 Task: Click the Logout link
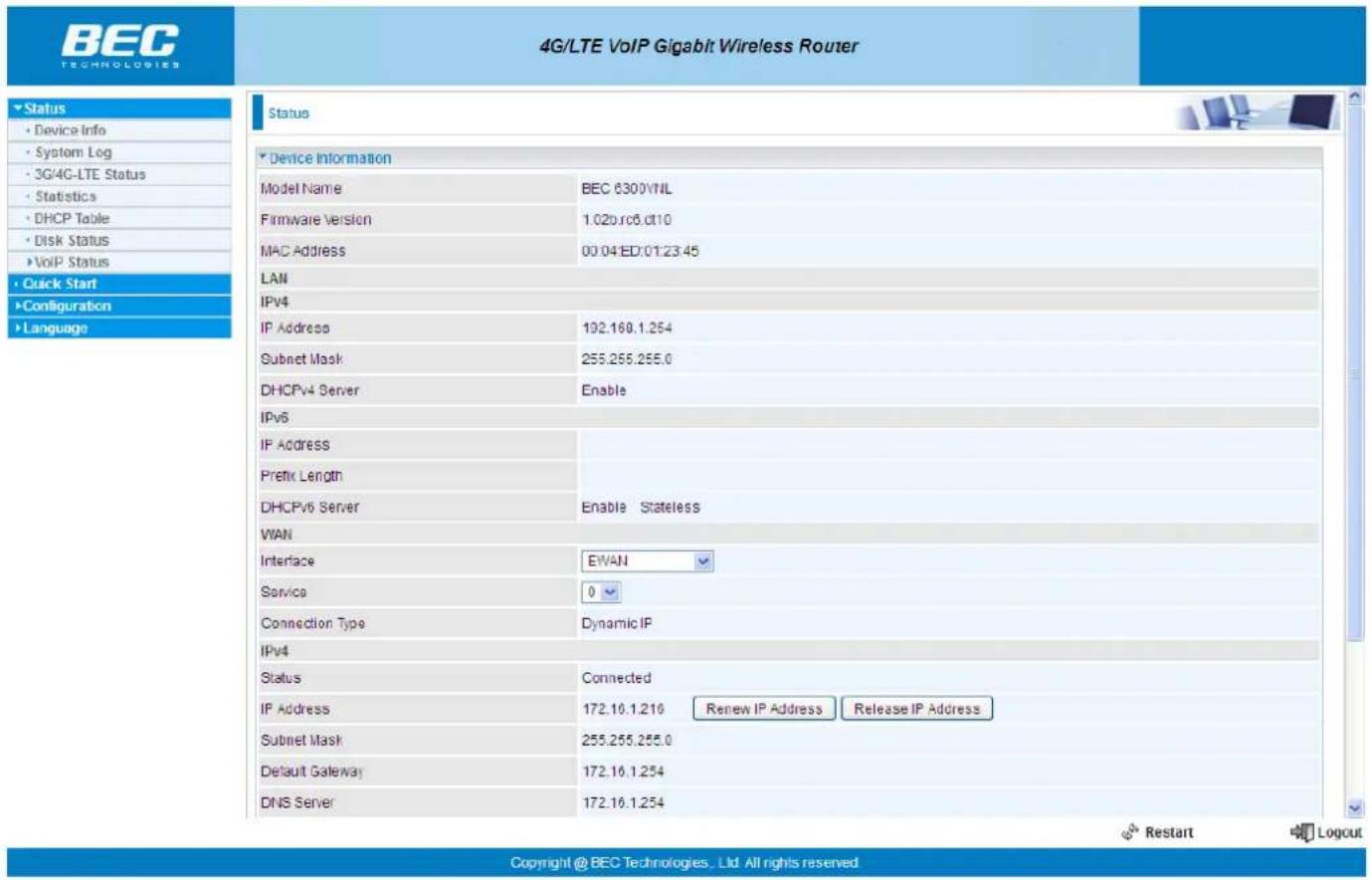point(1339,832)
